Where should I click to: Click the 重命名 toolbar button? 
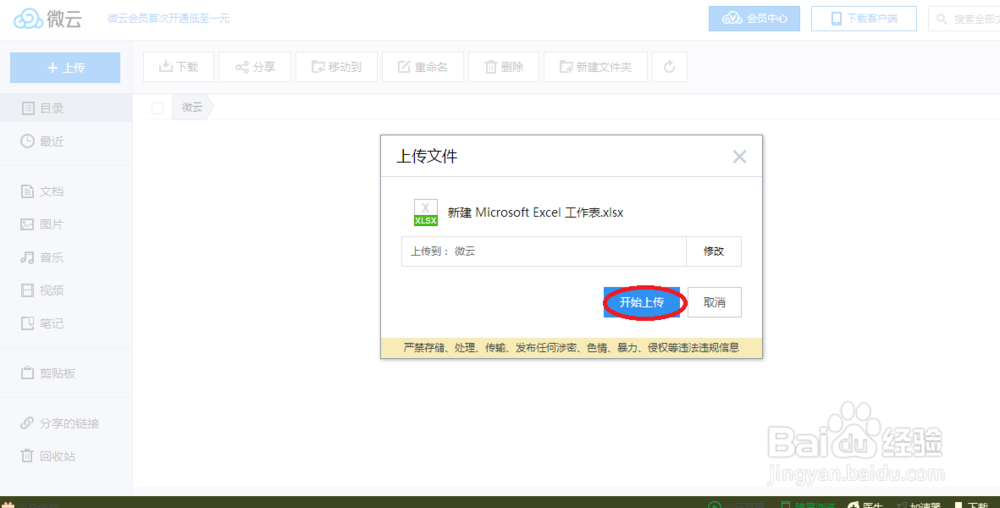click(423, 67)
